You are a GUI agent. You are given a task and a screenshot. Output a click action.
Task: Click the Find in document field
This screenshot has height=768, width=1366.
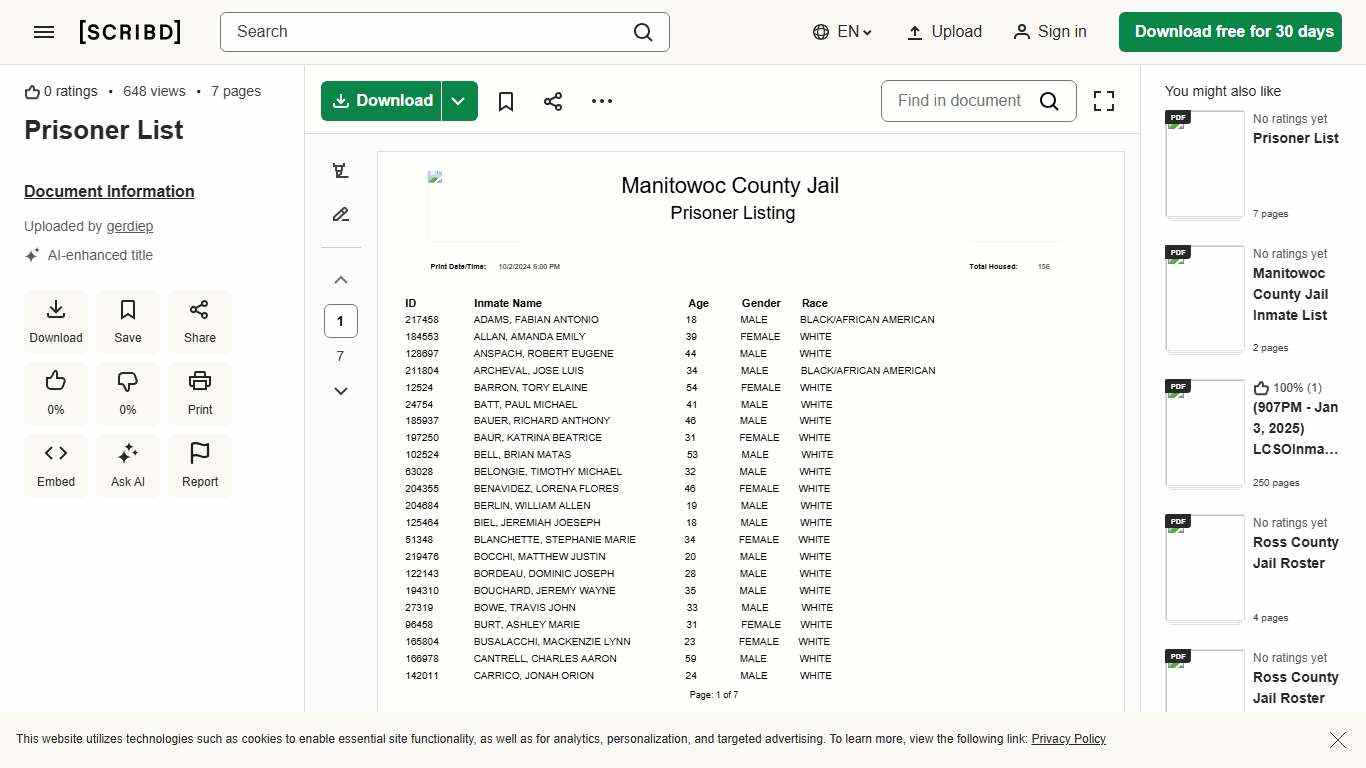959,101
